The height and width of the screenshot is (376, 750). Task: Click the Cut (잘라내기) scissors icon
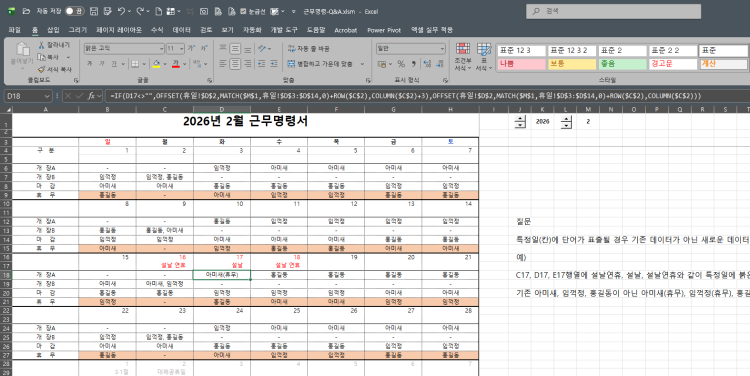[x=42, y=44]
